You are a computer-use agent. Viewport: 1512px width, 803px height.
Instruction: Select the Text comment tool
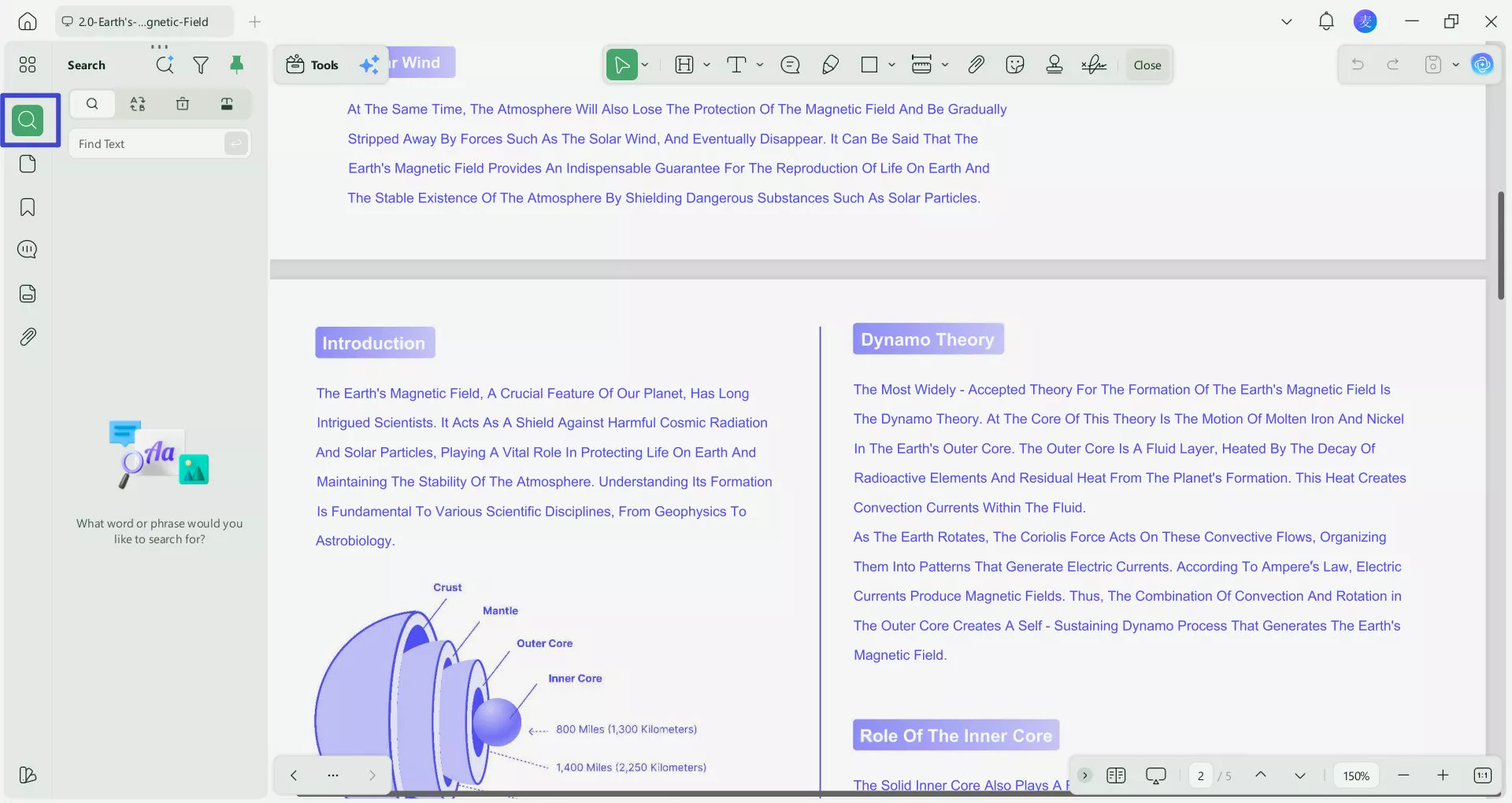pos(736,65)
